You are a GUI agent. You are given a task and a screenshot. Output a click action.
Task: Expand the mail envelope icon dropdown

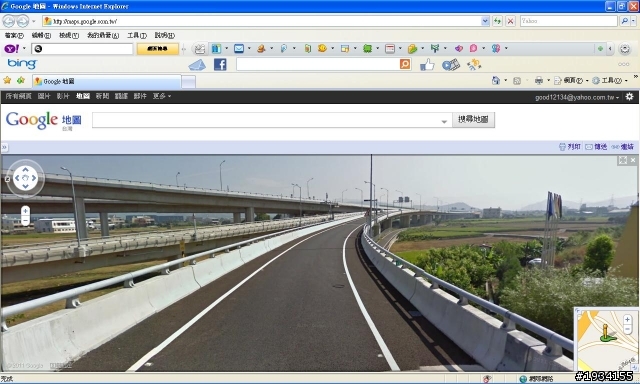pyautogui.click(x=249, y=49)
